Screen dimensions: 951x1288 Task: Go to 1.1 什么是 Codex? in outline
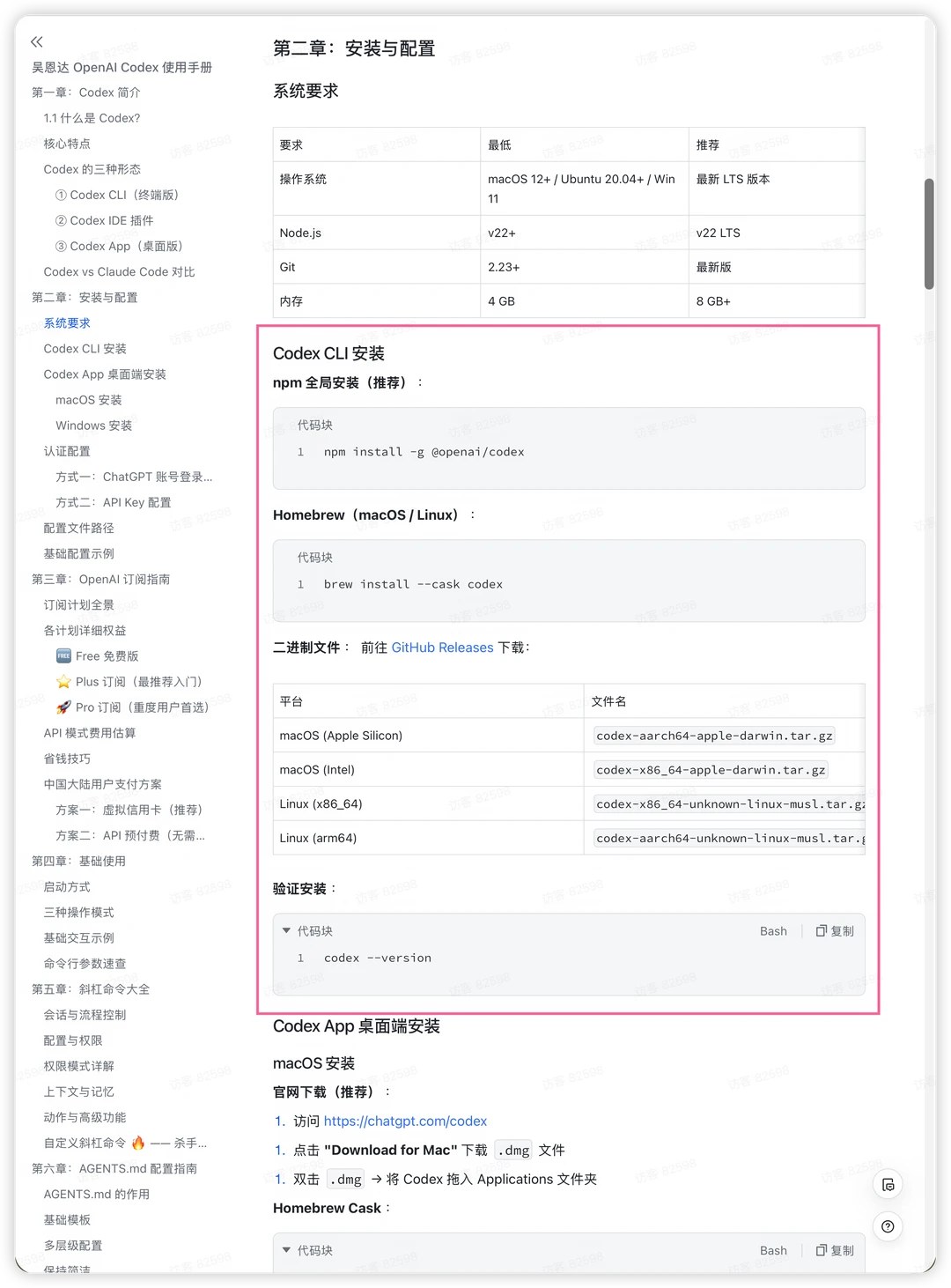click(92, 118)
